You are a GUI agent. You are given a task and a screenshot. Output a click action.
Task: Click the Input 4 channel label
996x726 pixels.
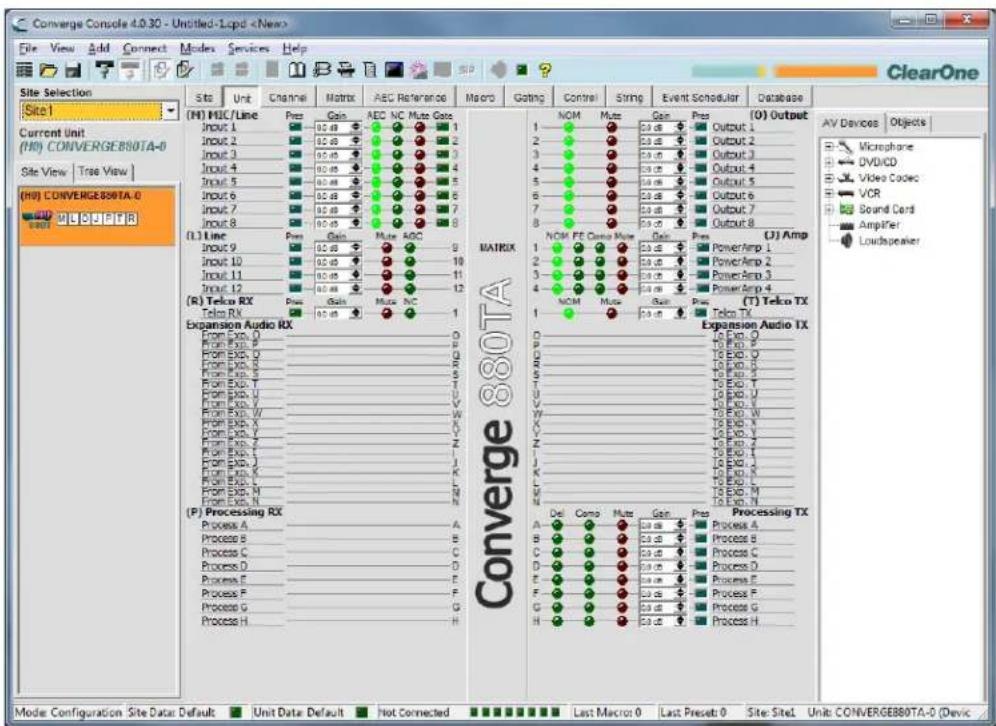219,168
